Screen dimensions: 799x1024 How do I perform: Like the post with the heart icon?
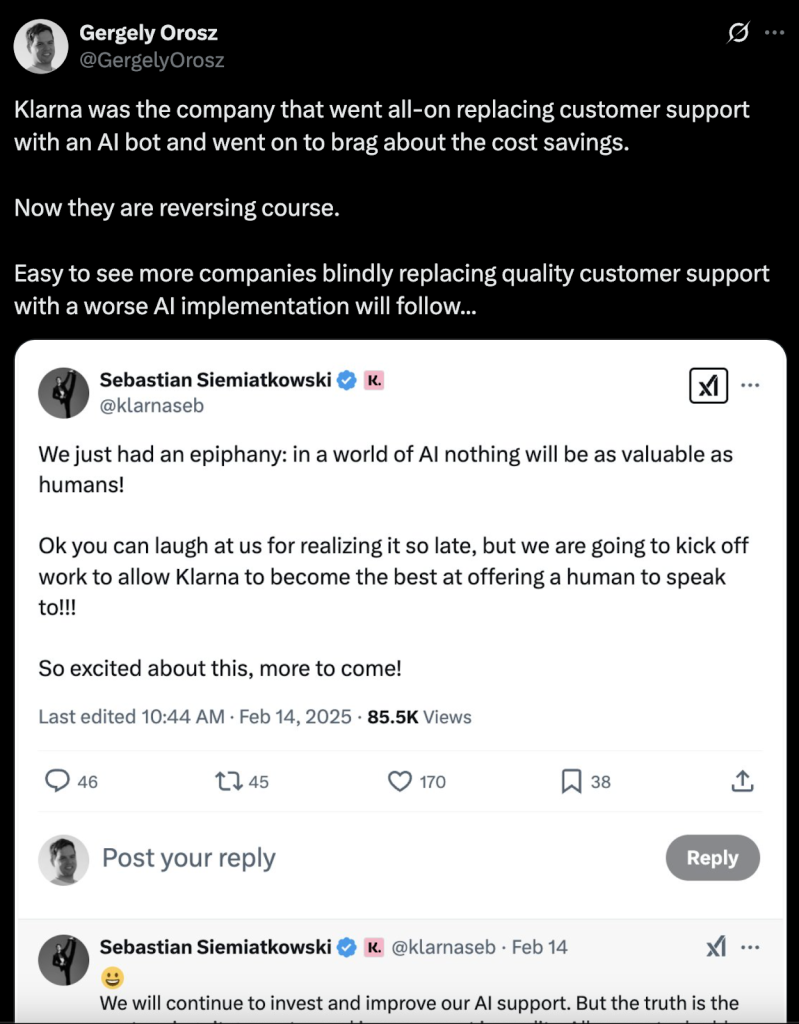[401, 781]
